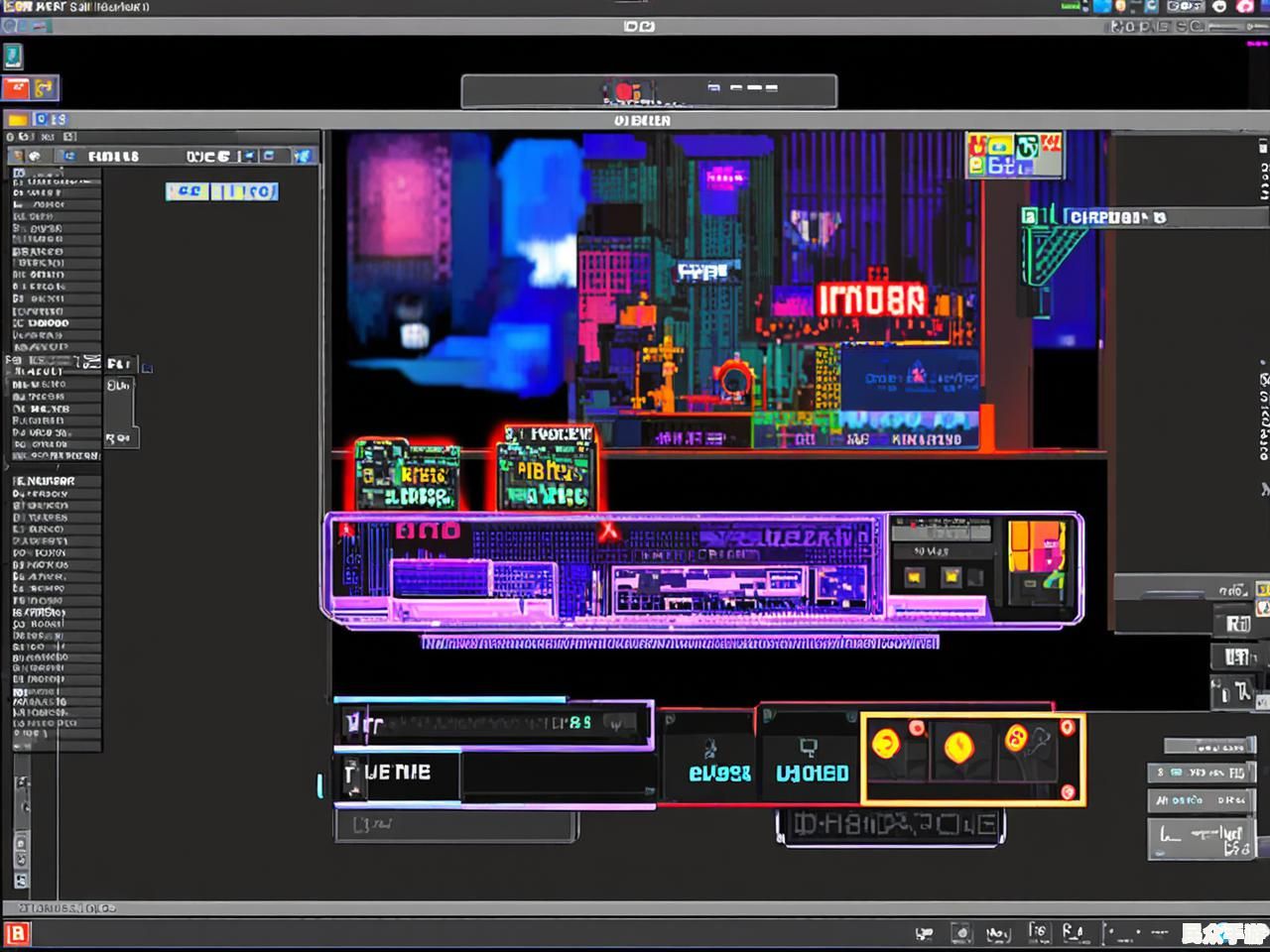Select the middle yellow round icon in the orange-framed panel
This screenshot has height=952, width=1270.
click(958, 746)
